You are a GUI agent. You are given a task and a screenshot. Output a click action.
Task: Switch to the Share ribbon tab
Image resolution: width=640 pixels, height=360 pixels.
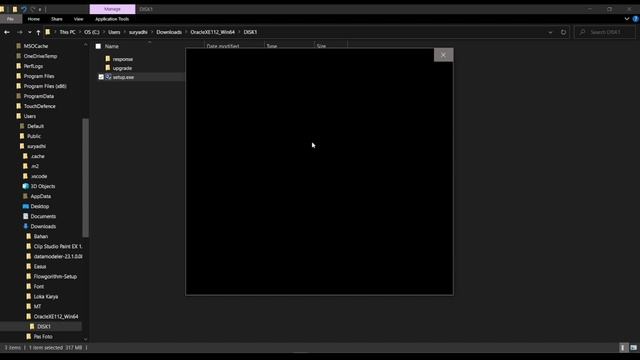point(57,19)
